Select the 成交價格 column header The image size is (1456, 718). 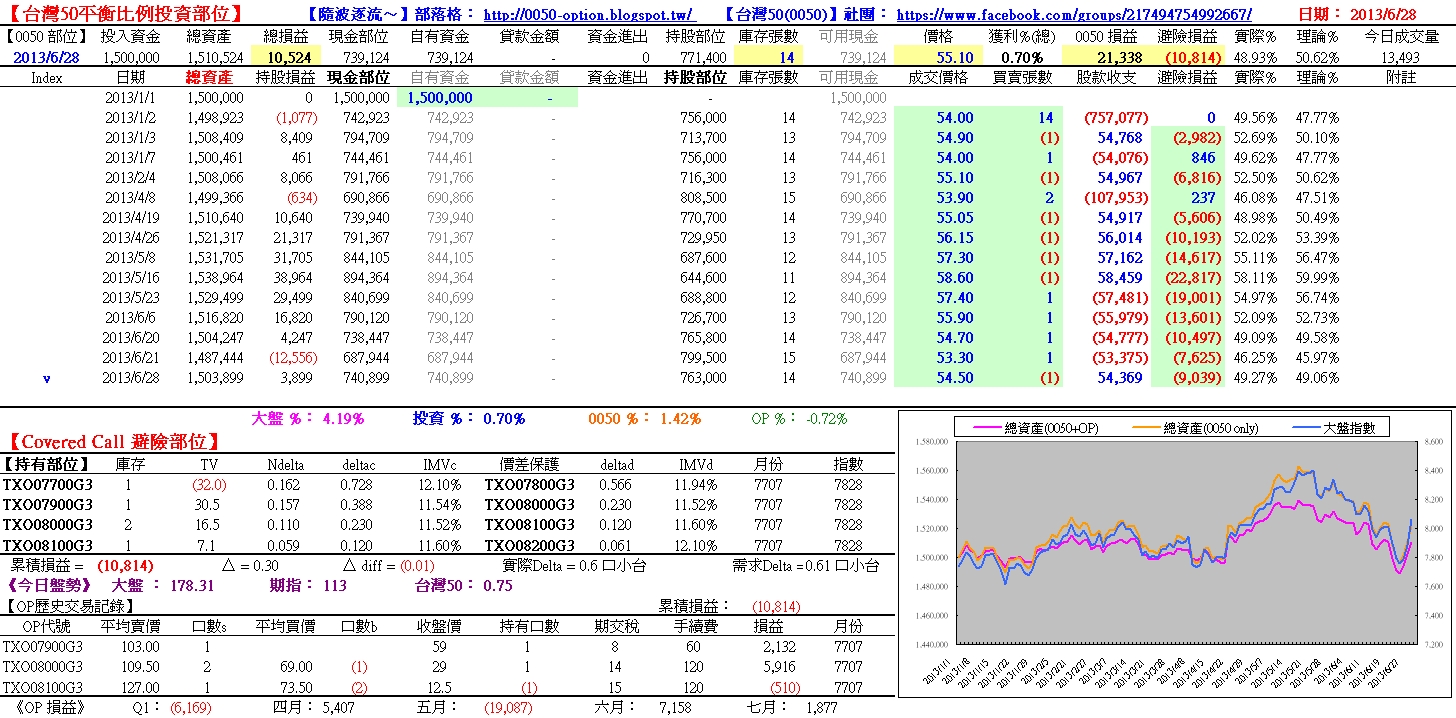coord(938,77)
